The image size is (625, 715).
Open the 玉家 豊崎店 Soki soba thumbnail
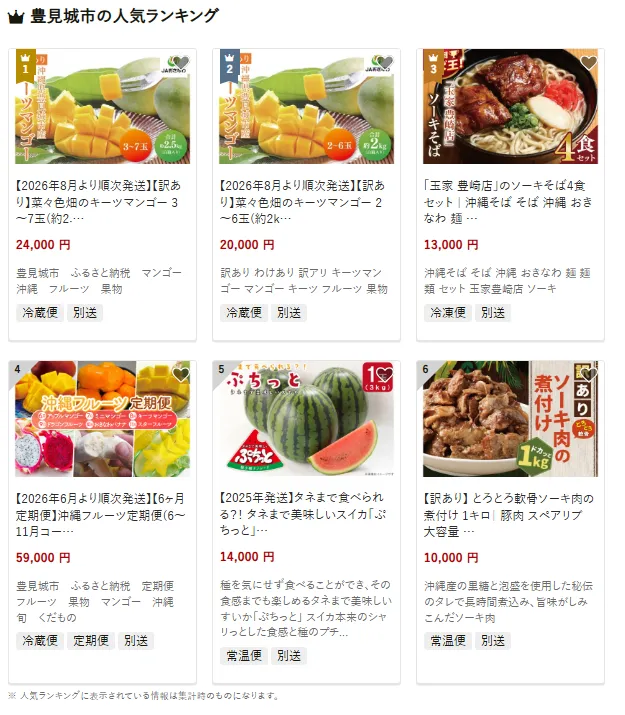pos(510,106)
